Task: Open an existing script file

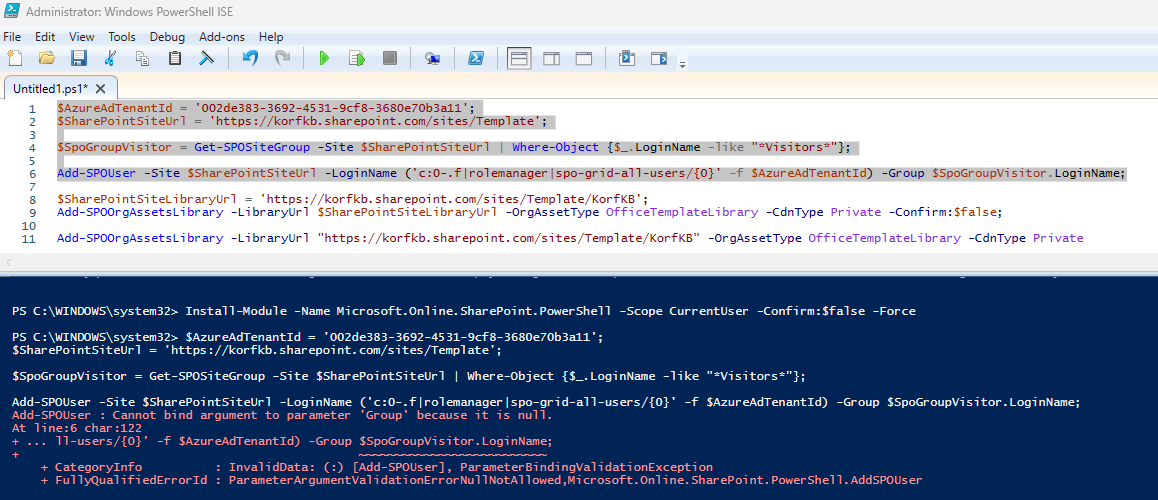Action: pyautogui.click(x=47, y=58)
